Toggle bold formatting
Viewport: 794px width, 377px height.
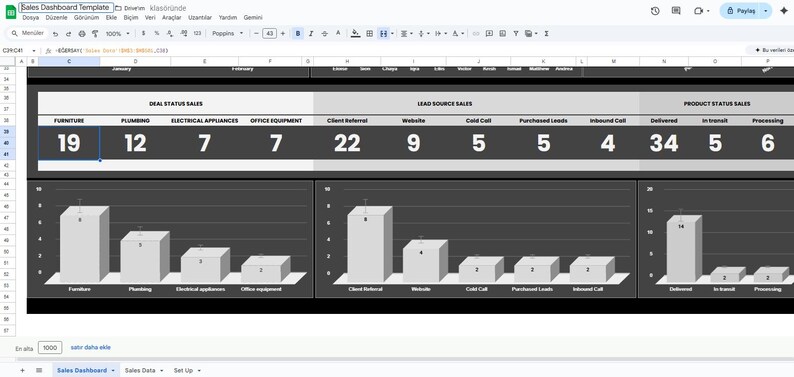click(x=298, y=33)
